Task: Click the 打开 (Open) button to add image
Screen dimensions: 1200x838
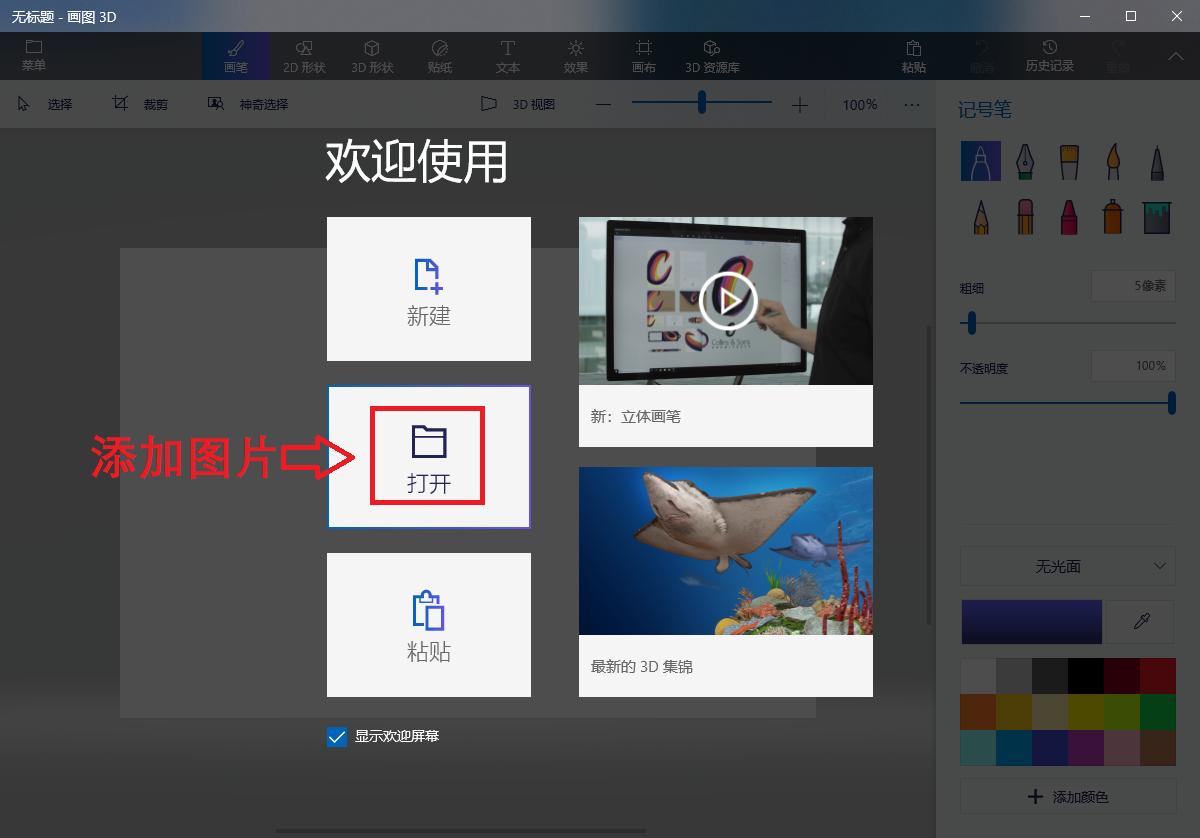Action: click(428, 456)
